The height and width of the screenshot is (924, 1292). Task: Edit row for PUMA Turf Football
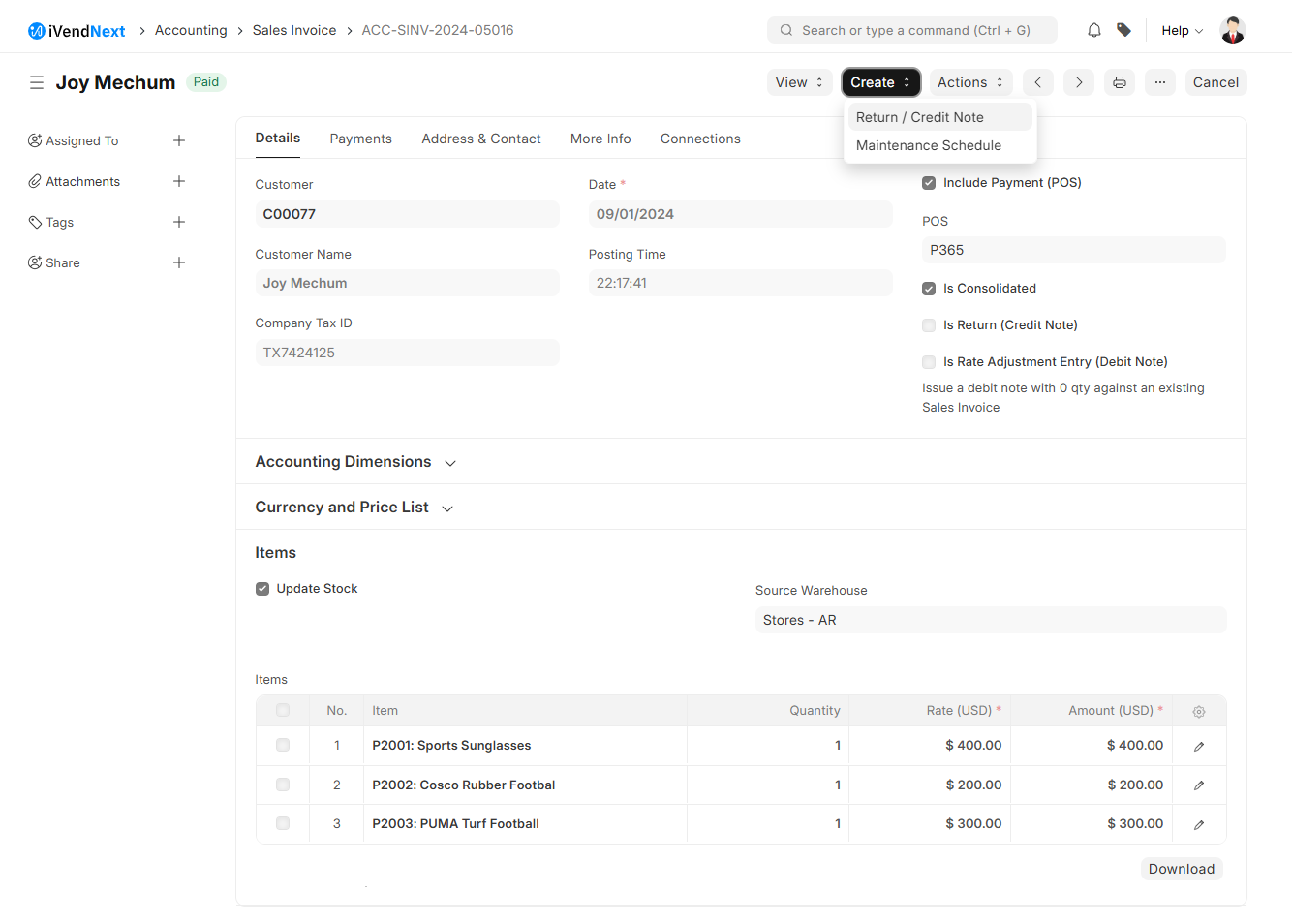point(1199,824)
